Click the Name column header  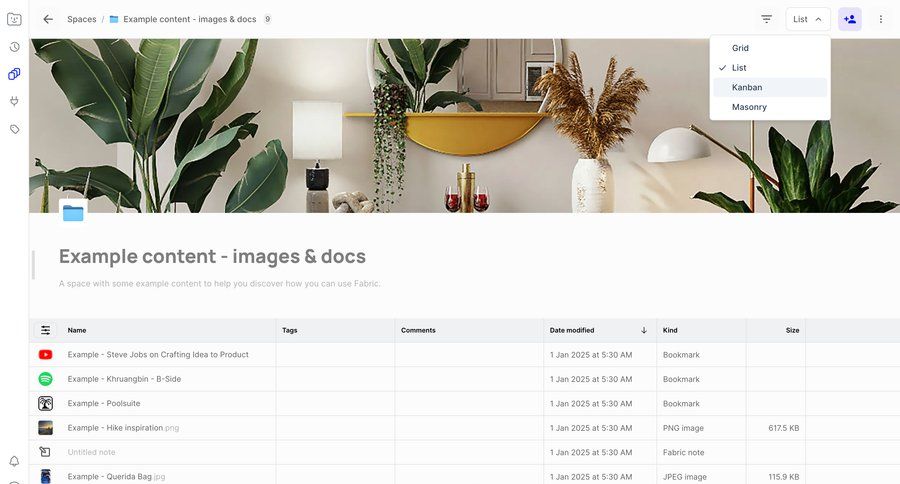coord(77,330)
